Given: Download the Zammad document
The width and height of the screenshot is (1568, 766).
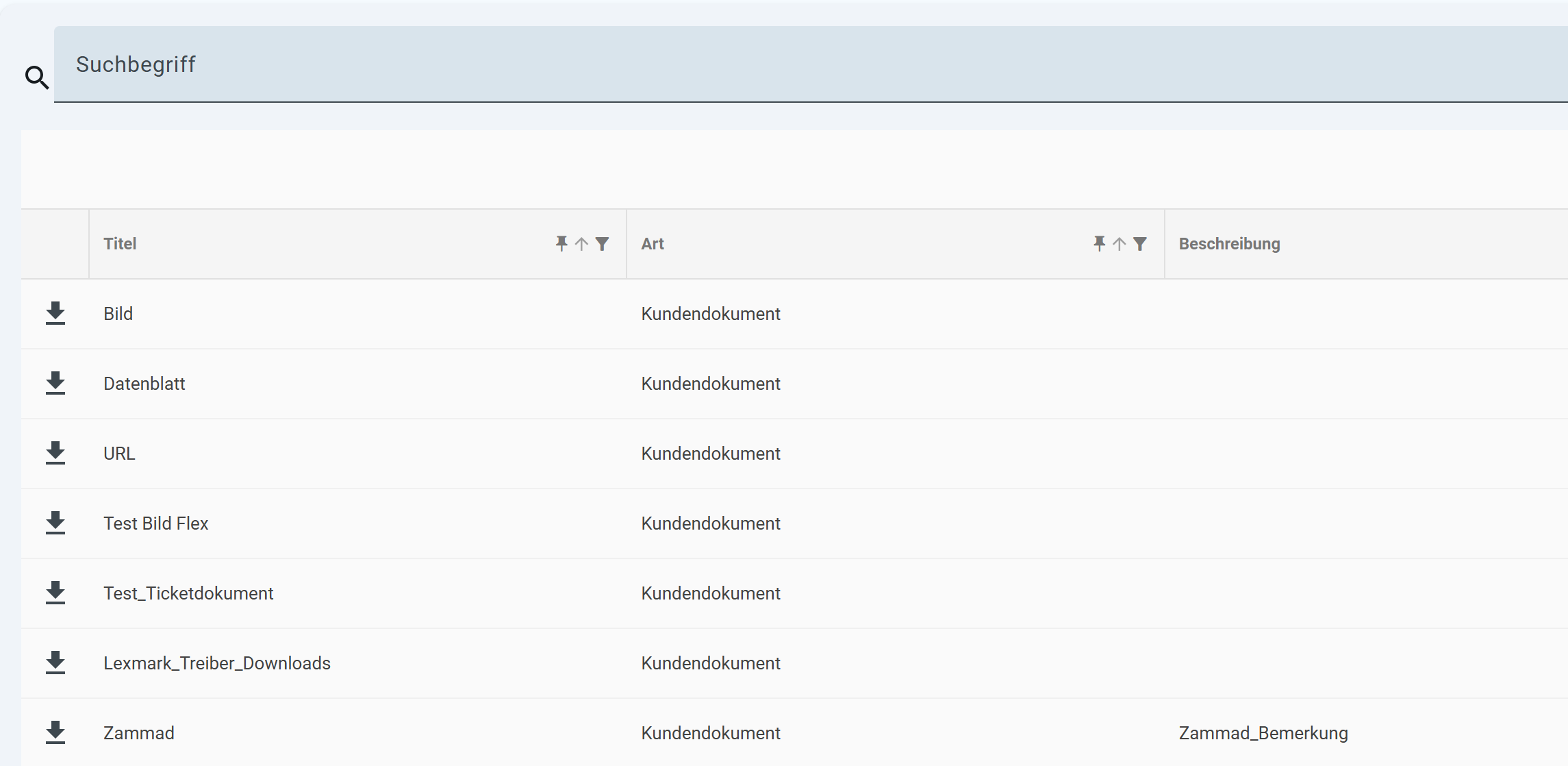Looking at the screenshot, I should (55, 732).
